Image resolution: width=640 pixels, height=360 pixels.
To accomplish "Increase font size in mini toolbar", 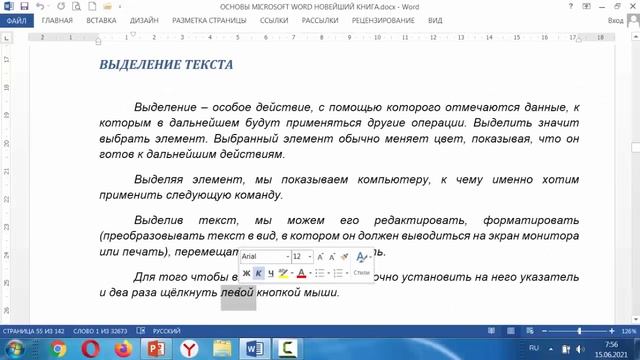I will coord(320,257).
